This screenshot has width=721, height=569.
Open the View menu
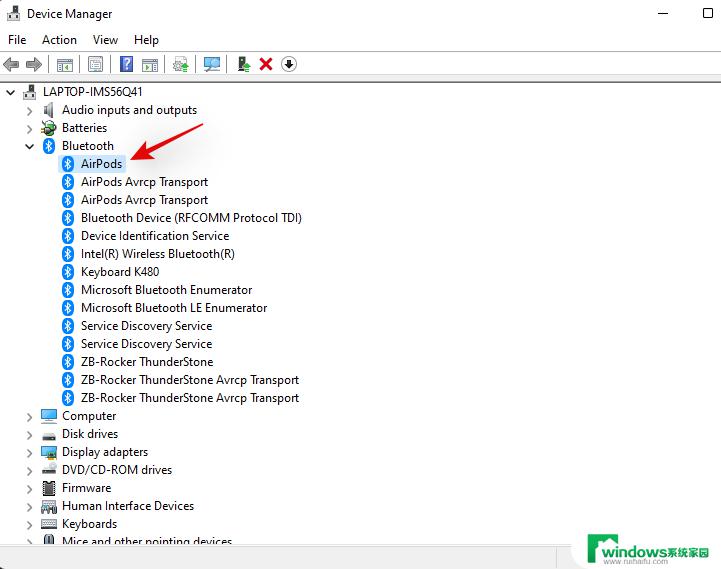click(x=105, y=40)
